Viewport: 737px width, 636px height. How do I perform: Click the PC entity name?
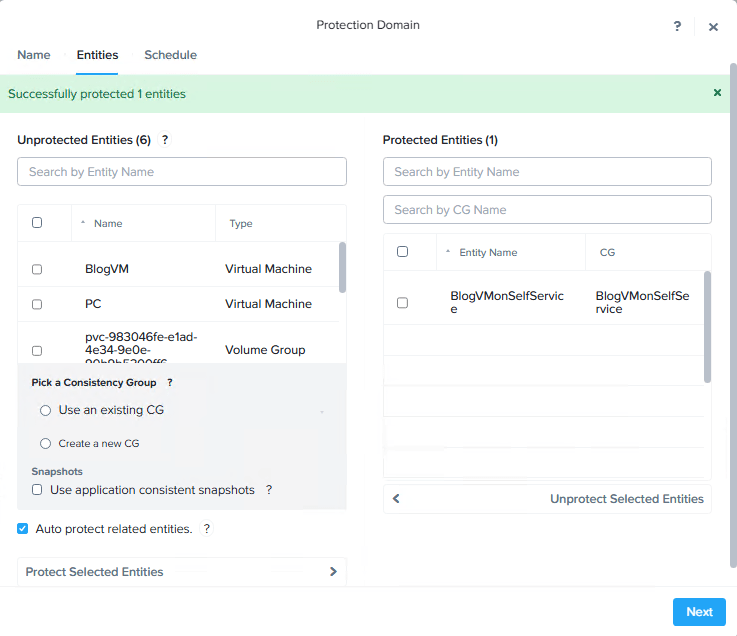tap(93, 304)
